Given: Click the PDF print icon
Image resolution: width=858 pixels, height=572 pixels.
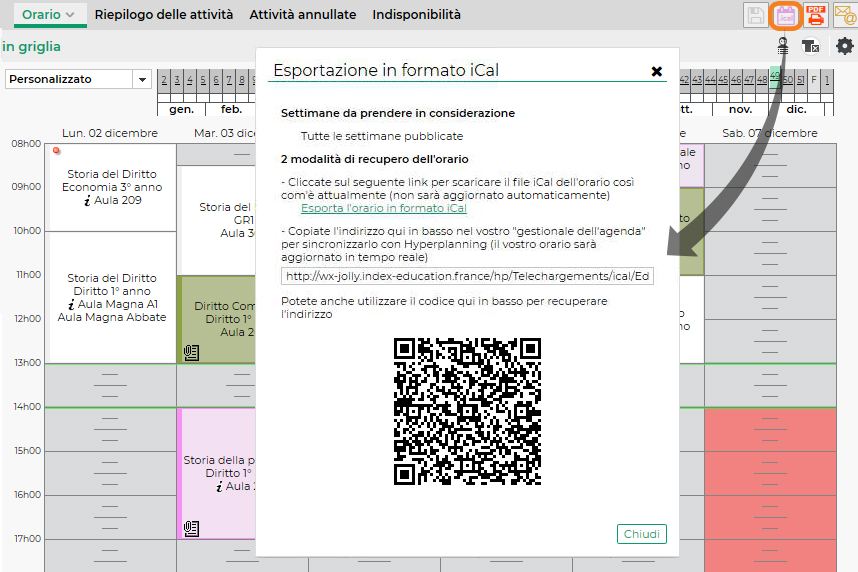Looking at the screenshot, I should click(x=816, y=15).
